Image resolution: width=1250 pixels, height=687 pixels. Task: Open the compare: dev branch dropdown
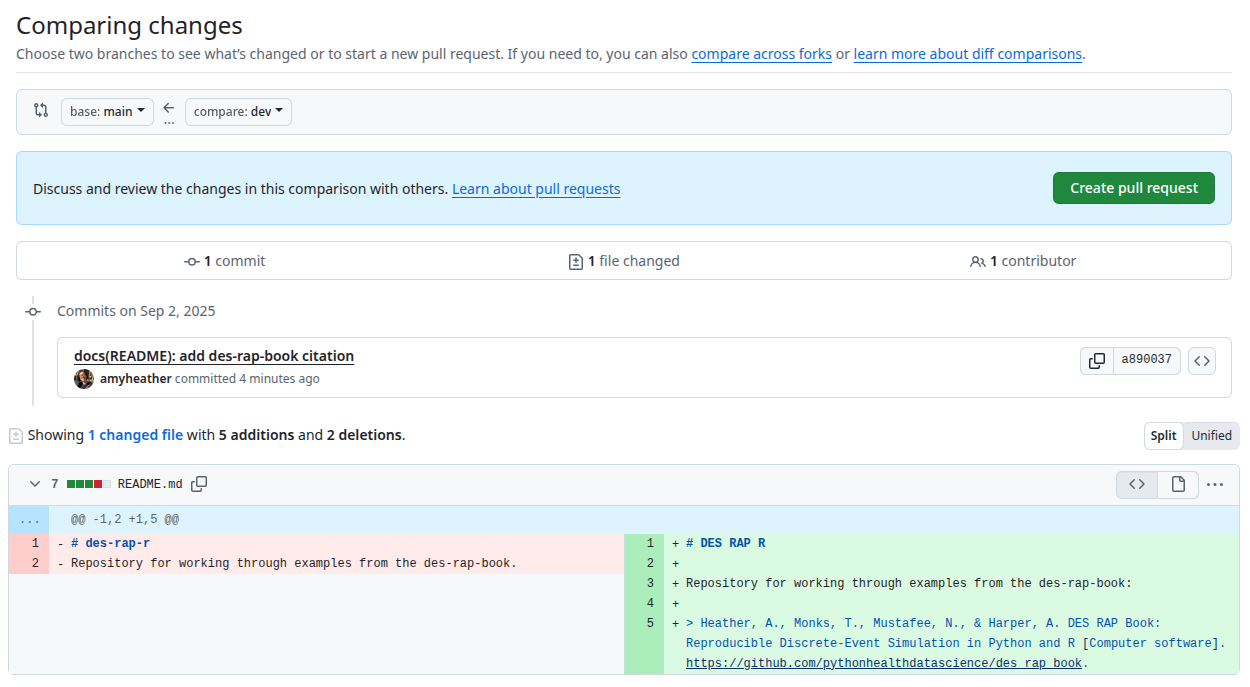click(238, 112)
